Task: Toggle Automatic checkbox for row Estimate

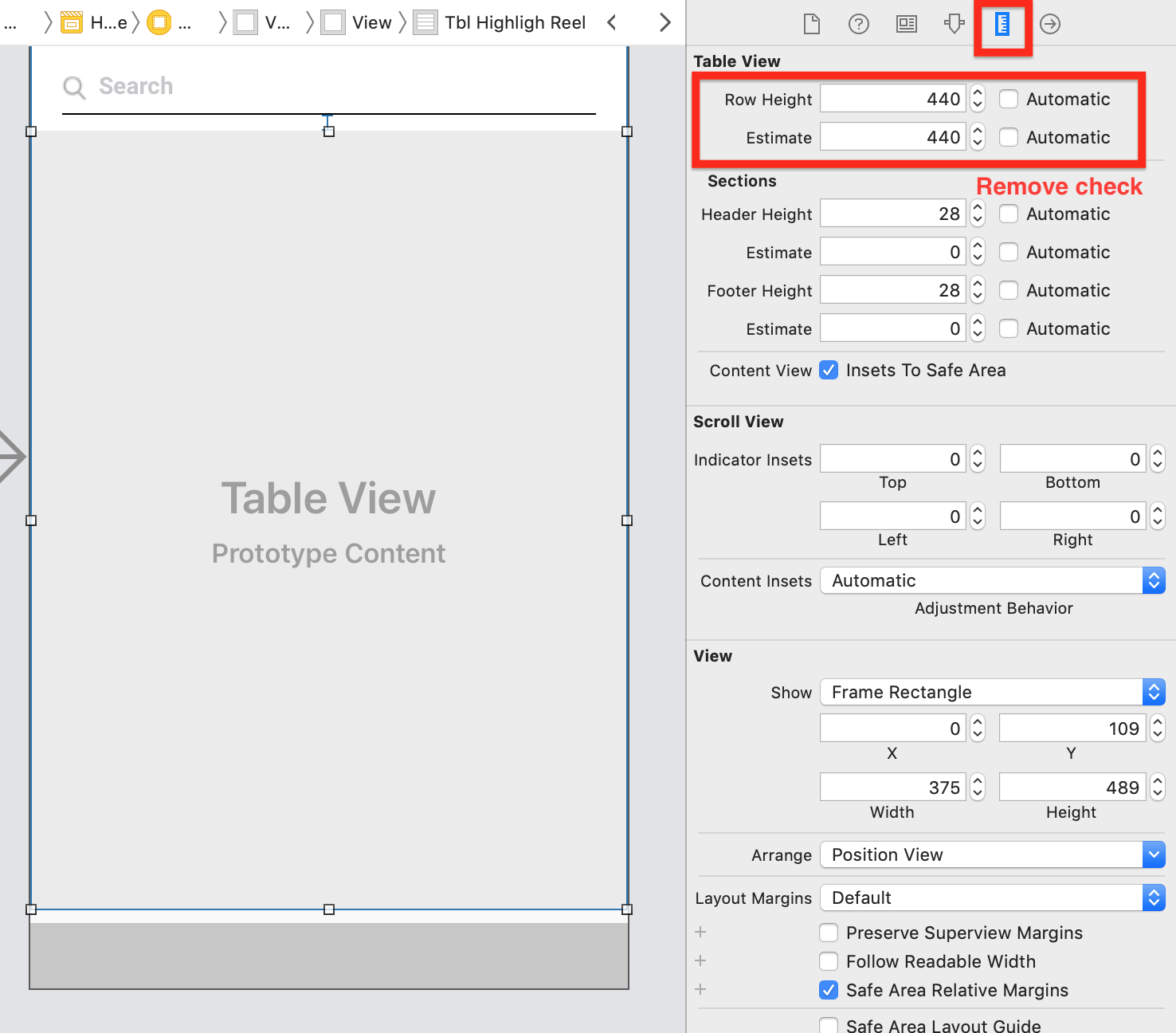Action: point(1009,137)
